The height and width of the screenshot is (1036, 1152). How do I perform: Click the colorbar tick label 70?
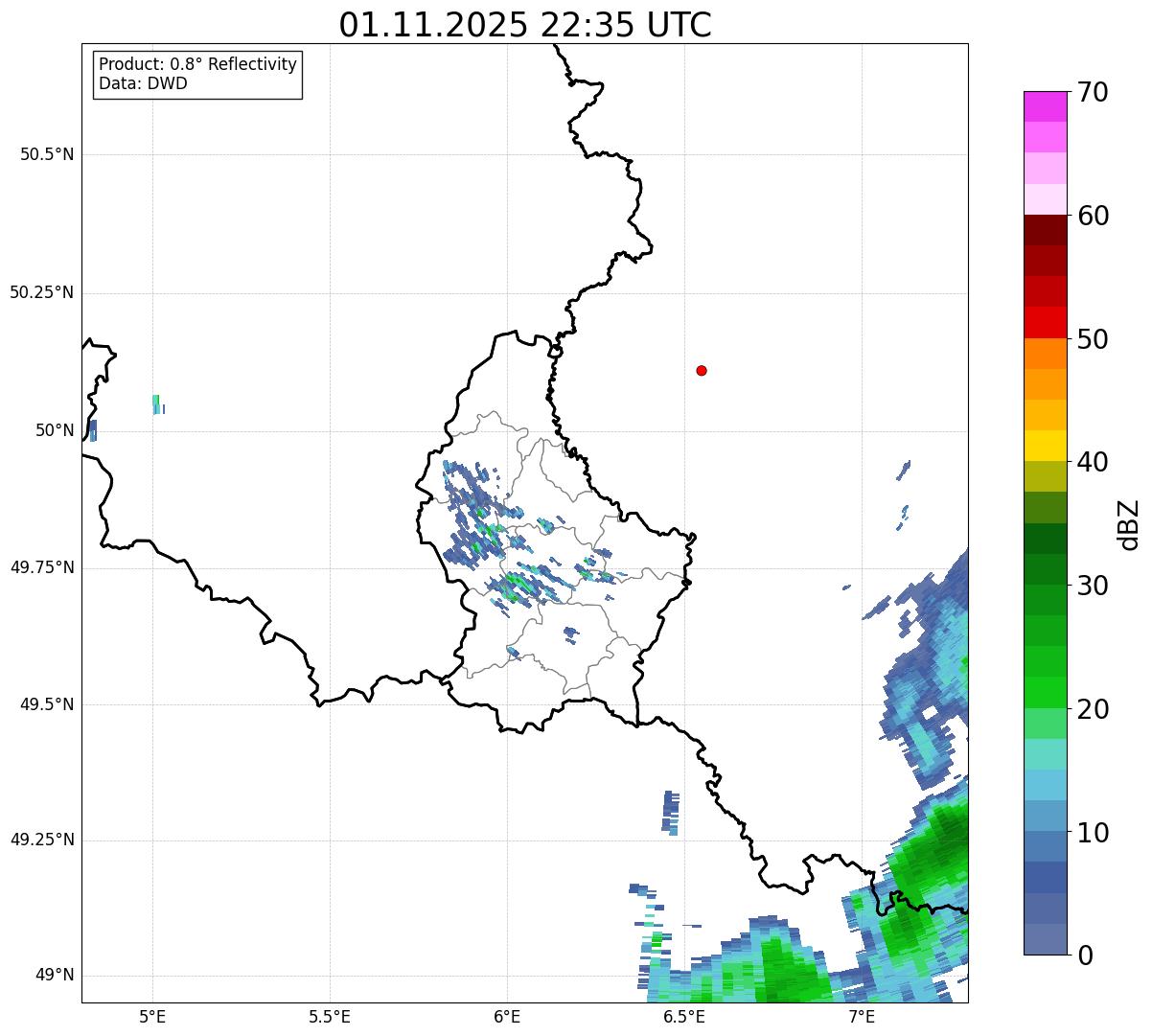click(1093, 92)
